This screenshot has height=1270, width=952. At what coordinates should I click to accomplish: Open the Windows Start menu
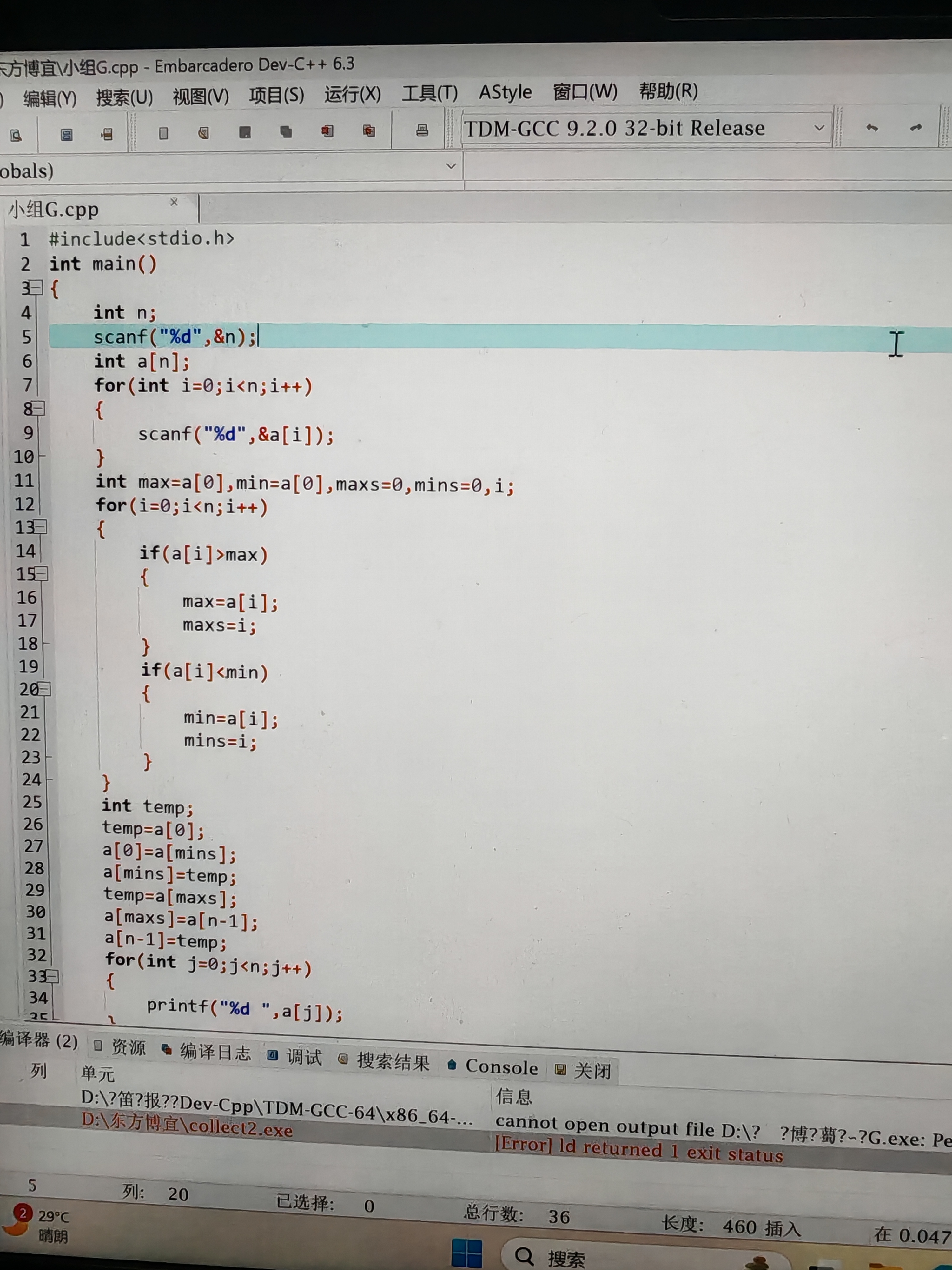pyautogui.click(x=466, y=1253)
